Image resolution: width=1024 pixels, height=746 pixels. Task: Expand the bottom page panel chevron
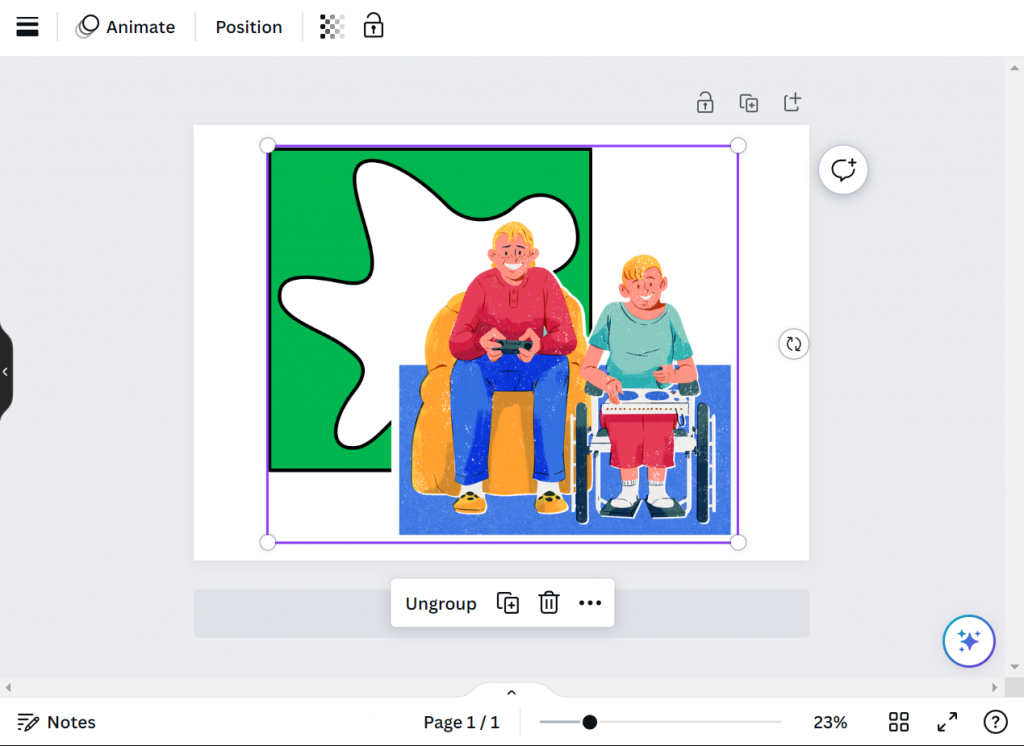(511, 691)
